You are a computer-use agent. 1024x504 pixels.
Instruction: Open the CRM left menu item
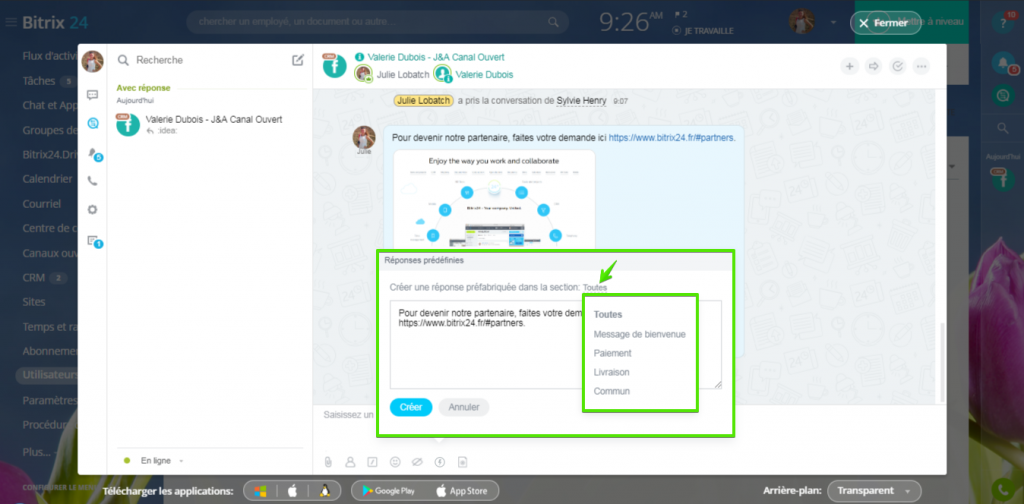(x=34, y=278)
